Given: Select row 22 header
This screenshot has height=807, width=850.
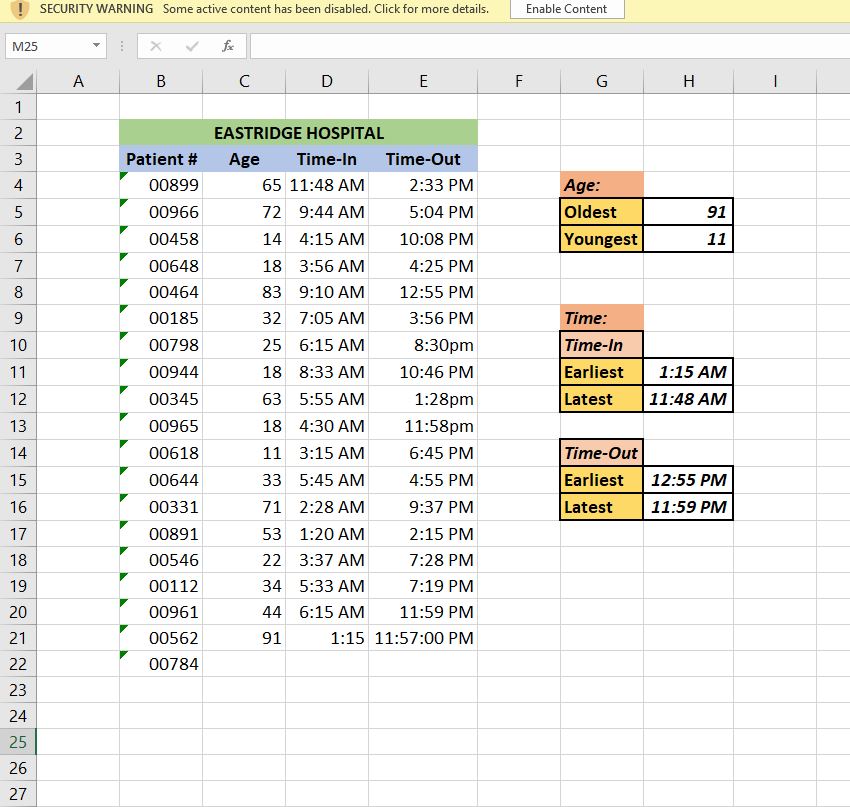Looking at the screenshot, I should 18,664.
